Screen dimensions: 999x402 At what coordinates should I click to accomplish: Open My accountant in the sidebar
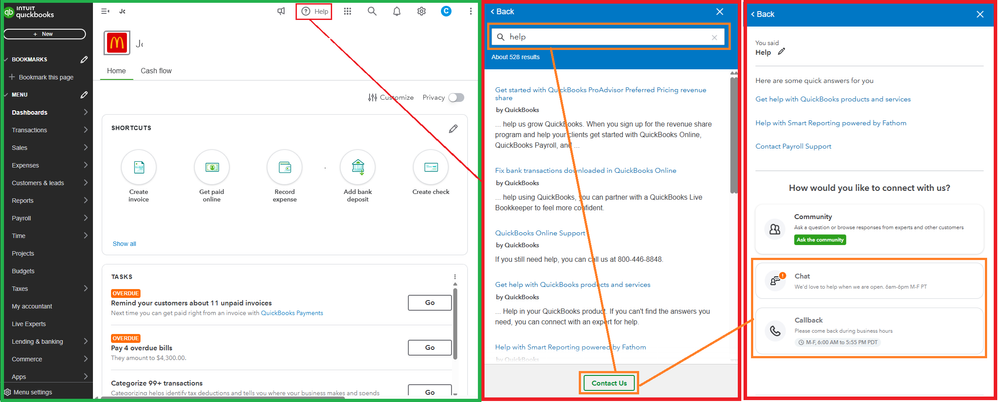(x=32, y=306)
